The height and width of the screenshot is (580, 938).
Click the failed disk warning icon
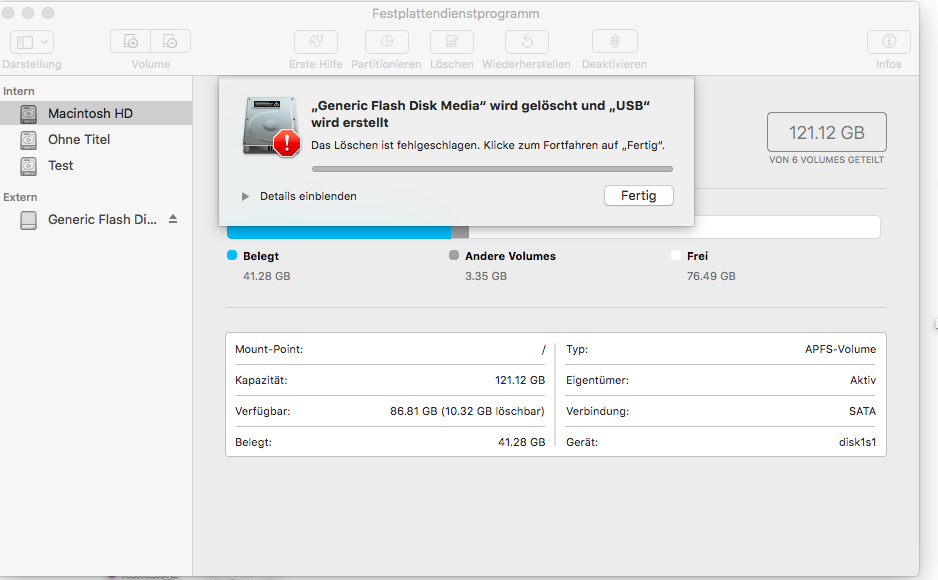tap(272, 127)
